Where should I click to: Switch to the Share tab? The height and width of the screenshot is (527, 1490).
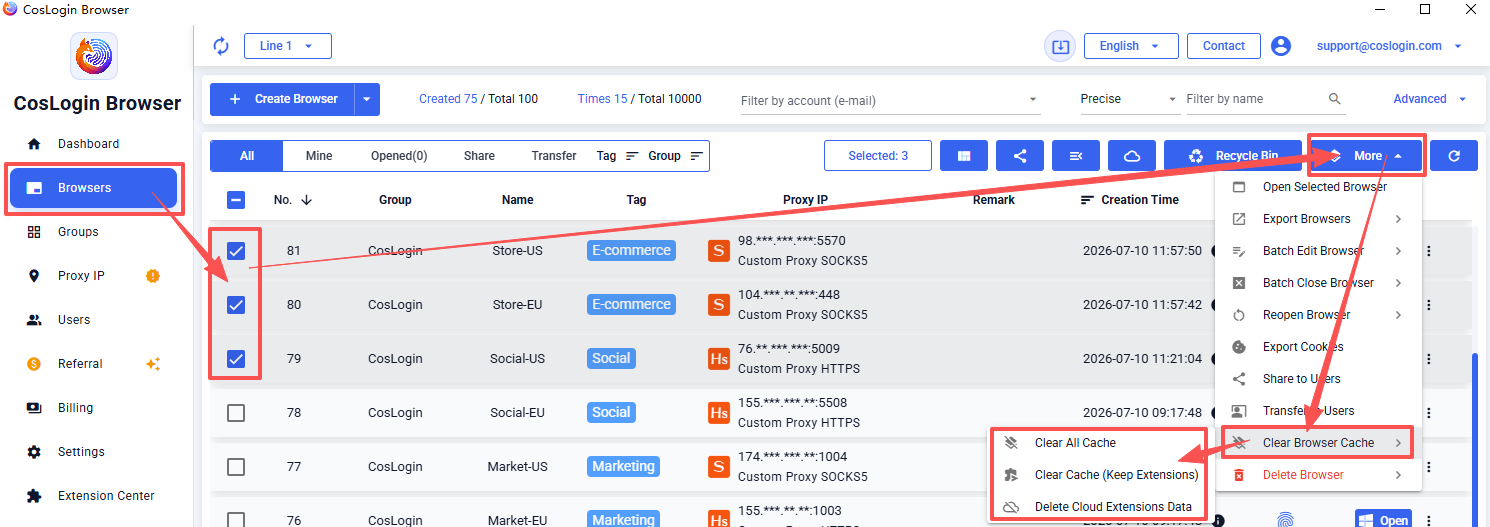[x=479, y=156]
